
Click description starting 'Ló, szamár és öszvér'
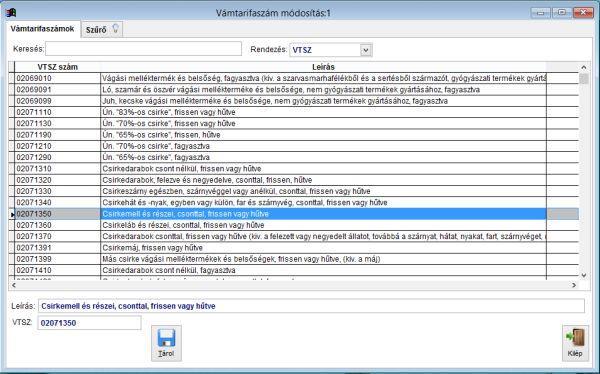click(x=291, y=90)
